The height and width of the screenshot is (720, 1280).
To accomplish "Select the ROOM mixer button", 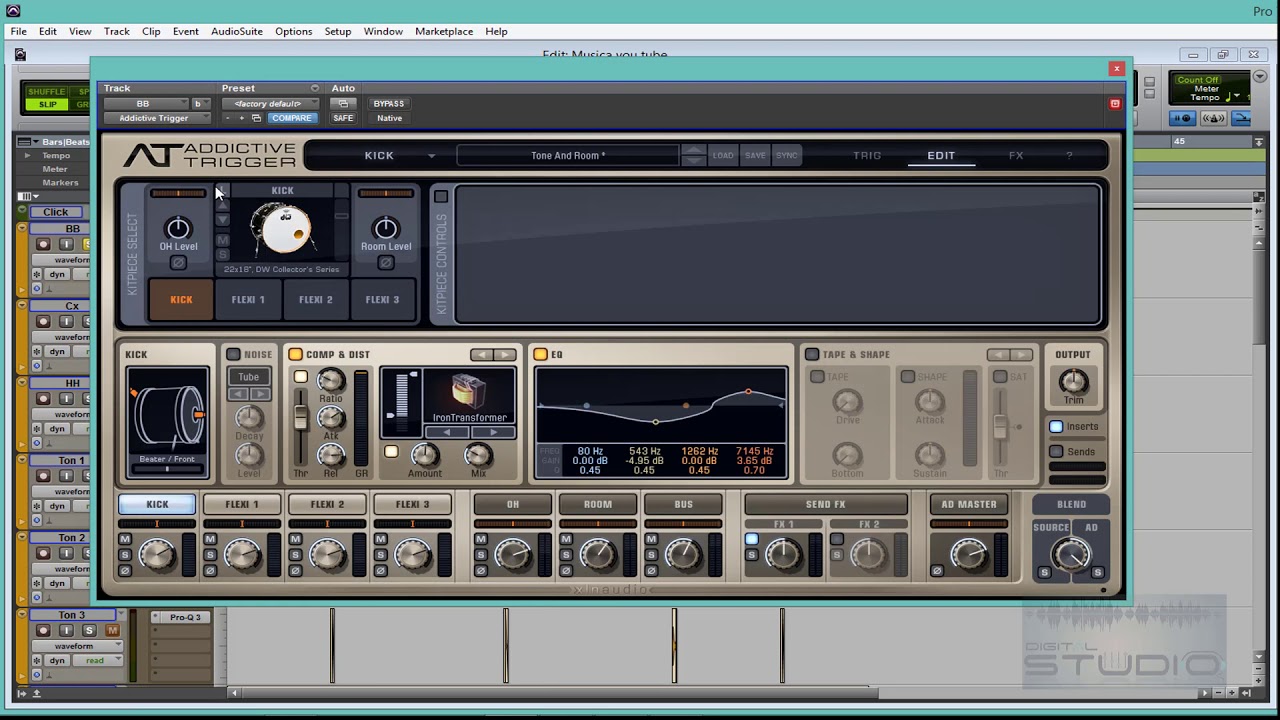I will click(598, 505).
